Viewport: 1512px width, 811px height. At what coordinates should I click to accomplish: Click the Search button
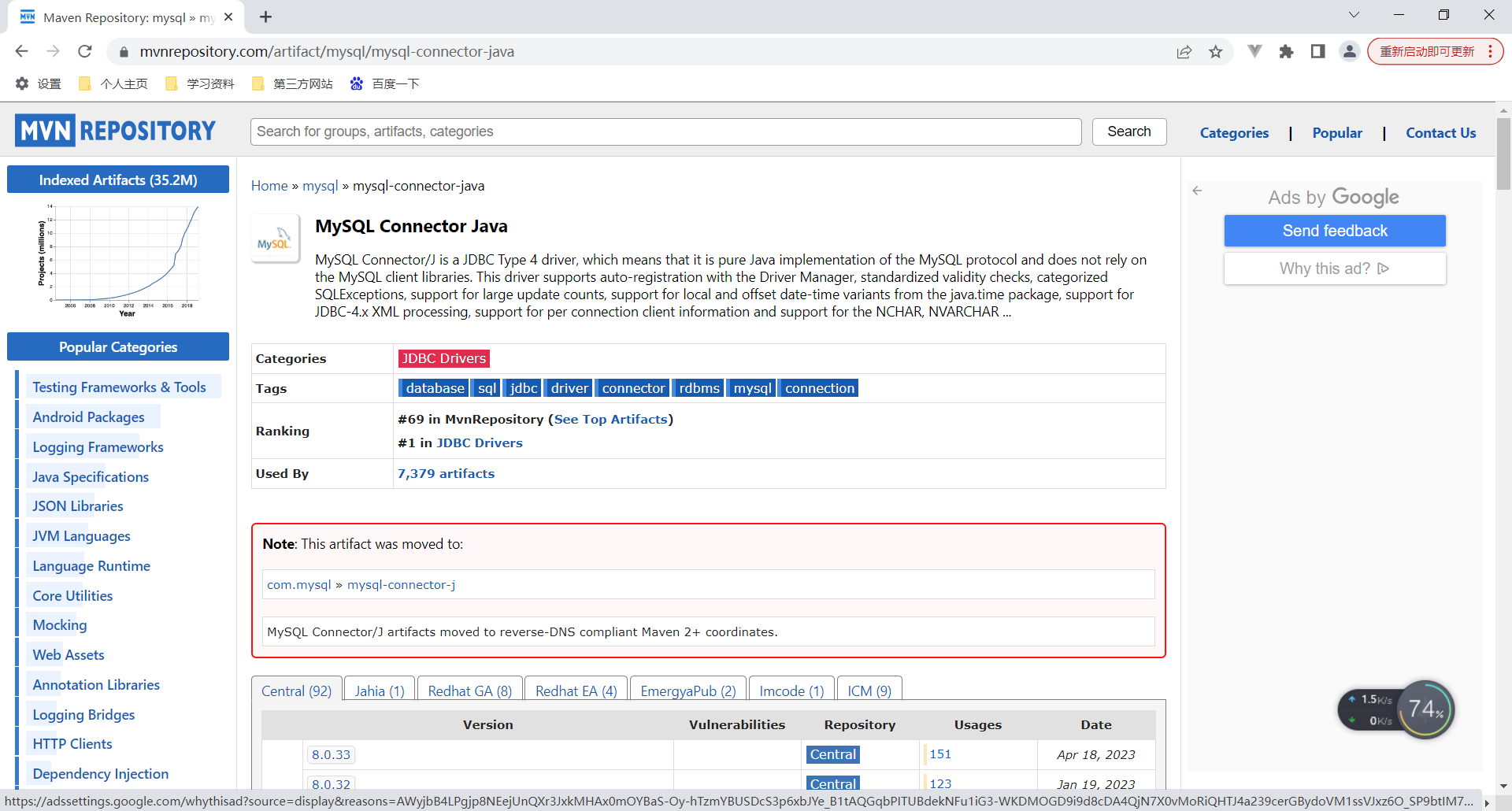coord(1128,131)
